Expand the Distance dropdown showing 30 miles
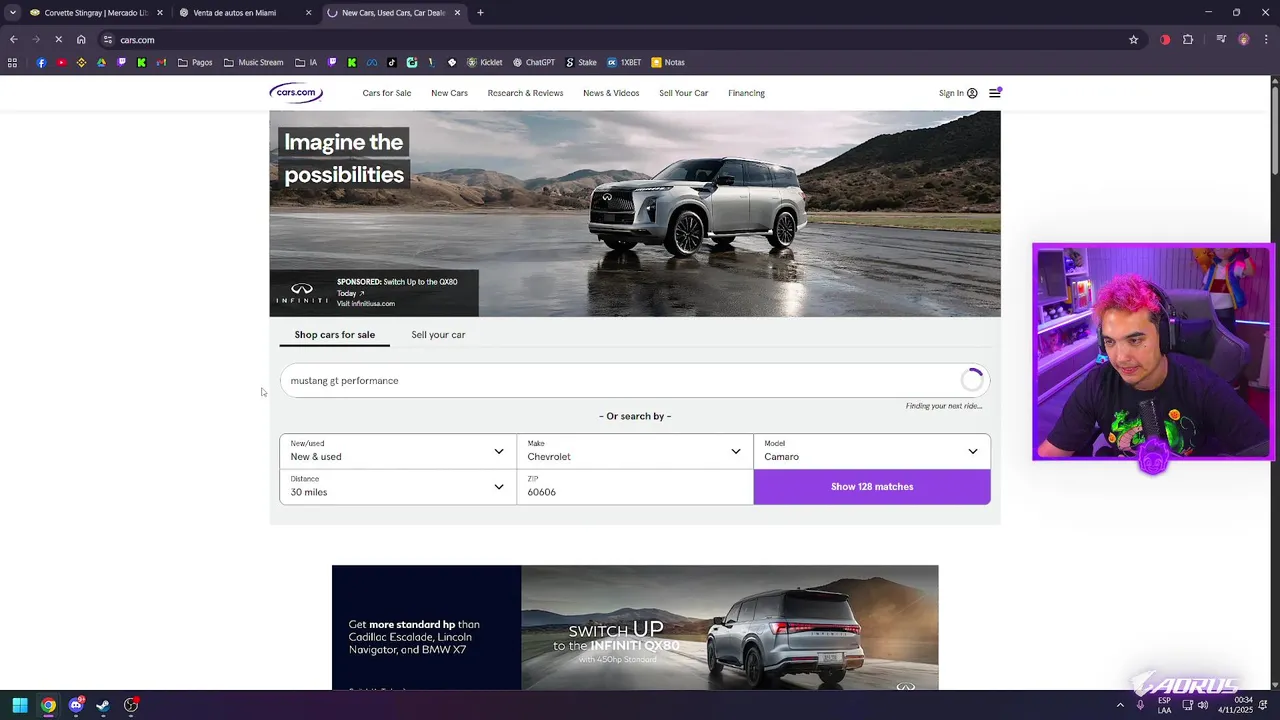 click(398, 486)
